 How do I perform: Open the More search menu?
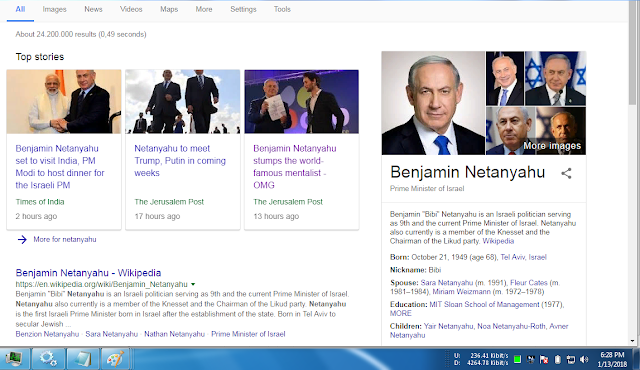tap(204, 9)
